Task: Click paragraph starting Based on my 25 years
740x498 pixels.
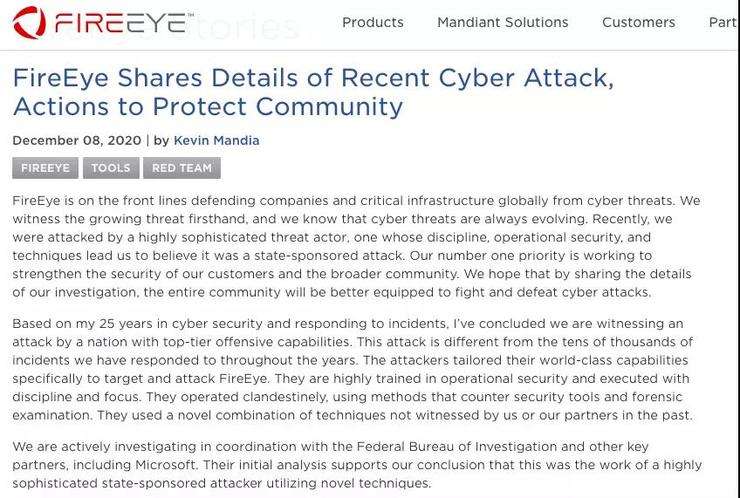Action: click(x=353, y=370)
